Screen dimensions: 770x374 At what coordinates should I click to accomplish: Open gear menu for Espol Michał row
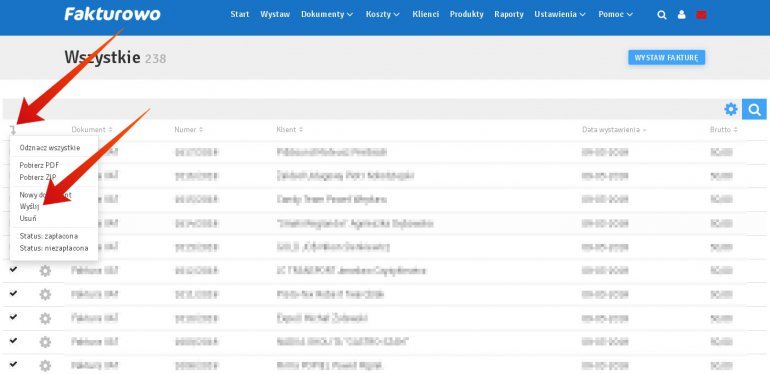point(45,318)
